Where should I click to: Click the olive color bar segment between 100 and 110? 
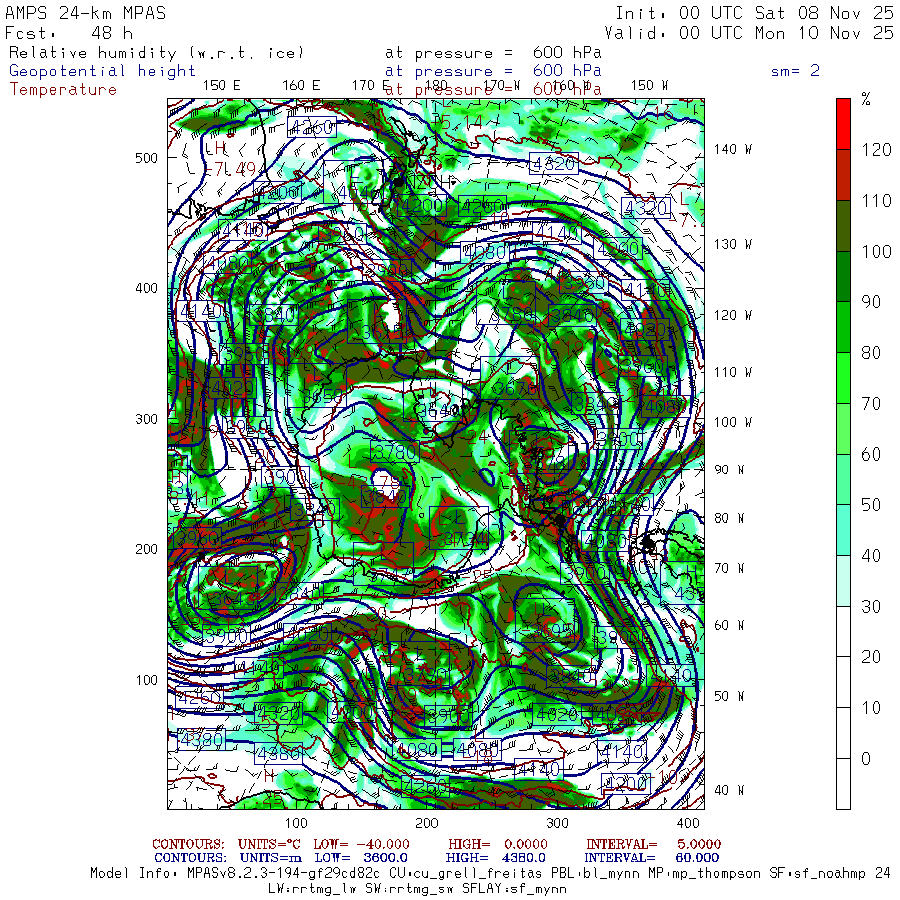pos(843,226)
